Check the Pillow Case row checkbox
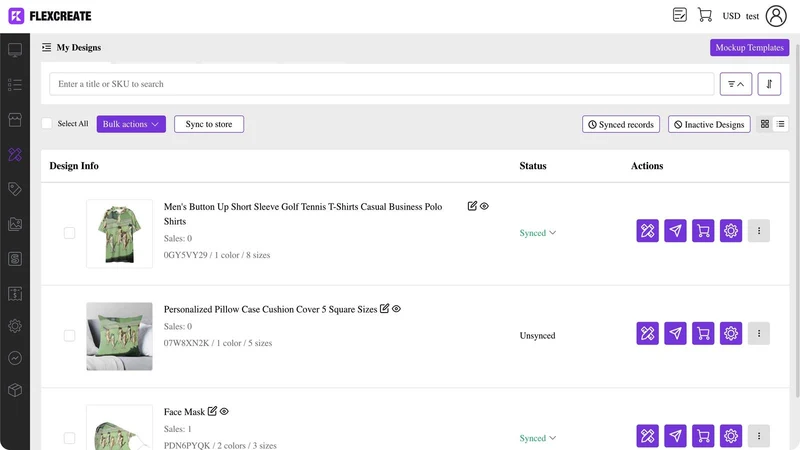Image resolution: width=800 pixels, height=450 pixels. [69, 336]
